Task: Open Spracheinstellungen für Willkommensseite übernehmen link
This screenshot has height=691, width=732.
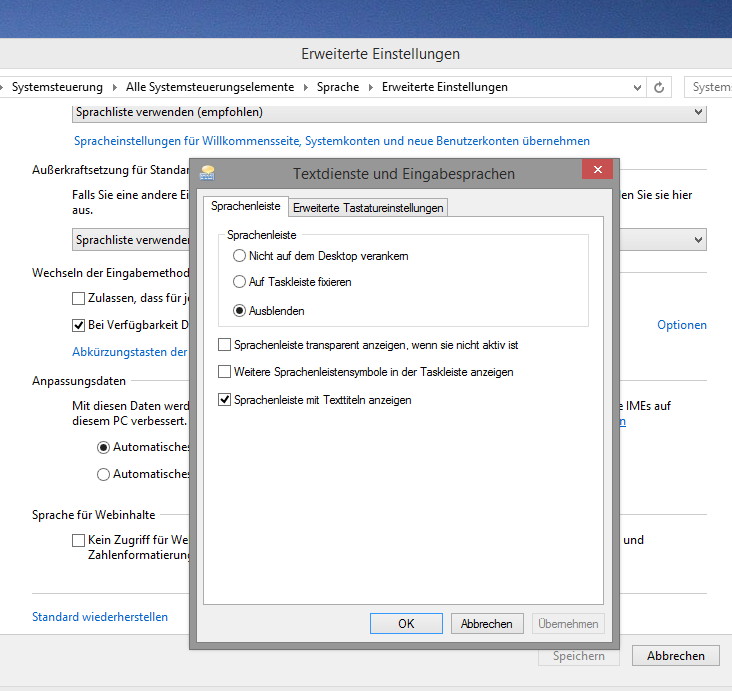Action: click(332, 141)
